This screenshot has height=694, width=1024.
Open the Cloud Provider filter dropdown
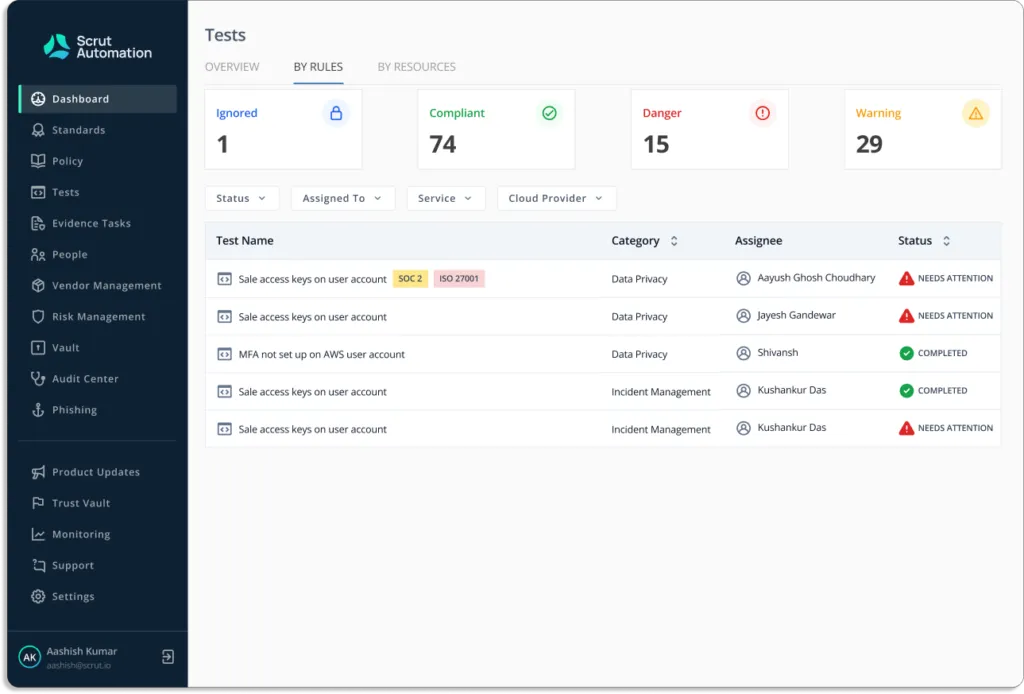pos(556,198)
